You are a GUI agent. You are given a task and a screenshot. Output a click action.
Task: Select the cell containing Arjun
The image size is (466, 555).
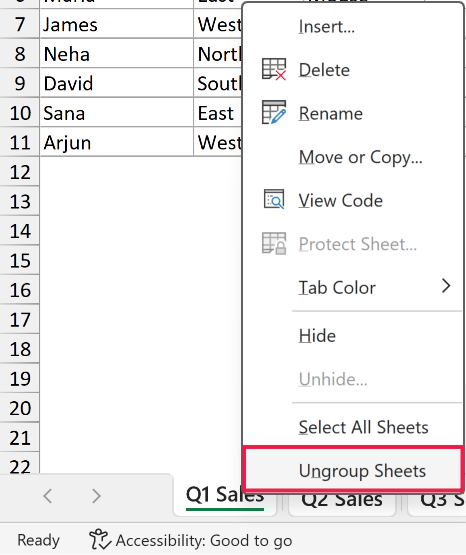pyautogui.click(x=116, y=142)
